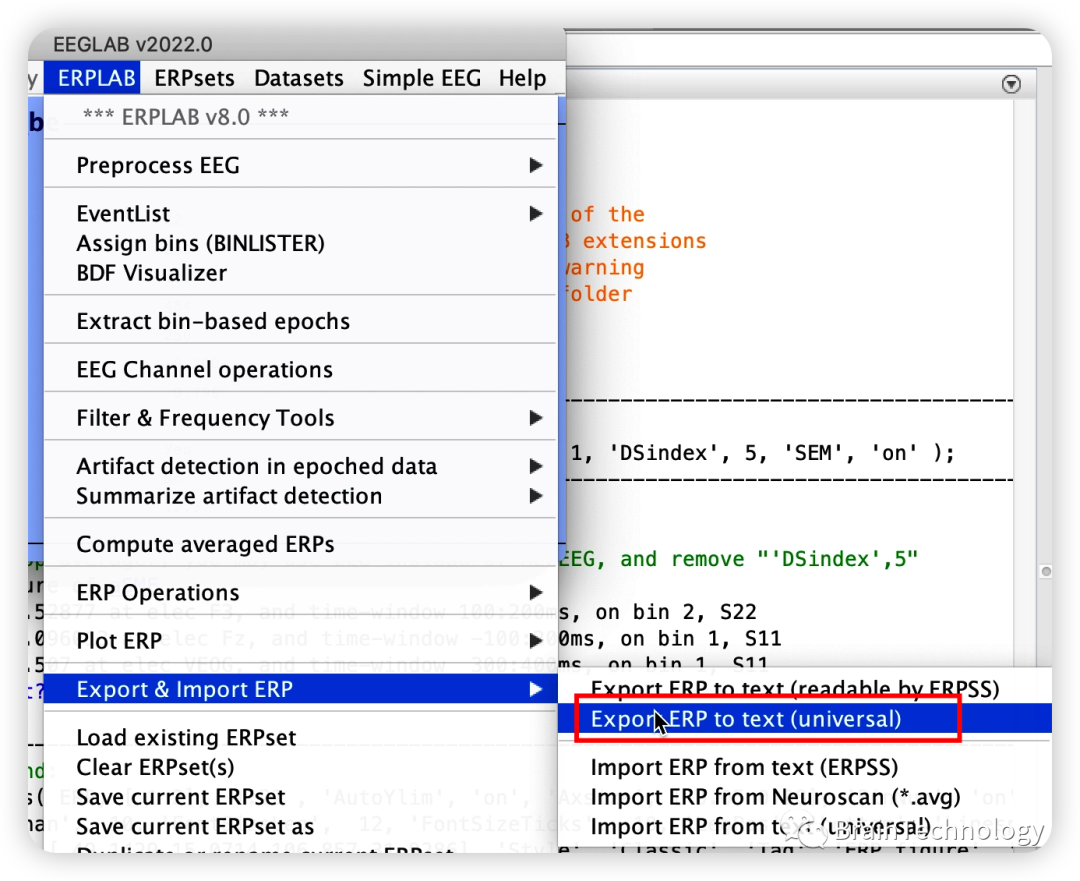Open the Datasets menu
The width and height of the screenshot is (1080, 881).
298,78
